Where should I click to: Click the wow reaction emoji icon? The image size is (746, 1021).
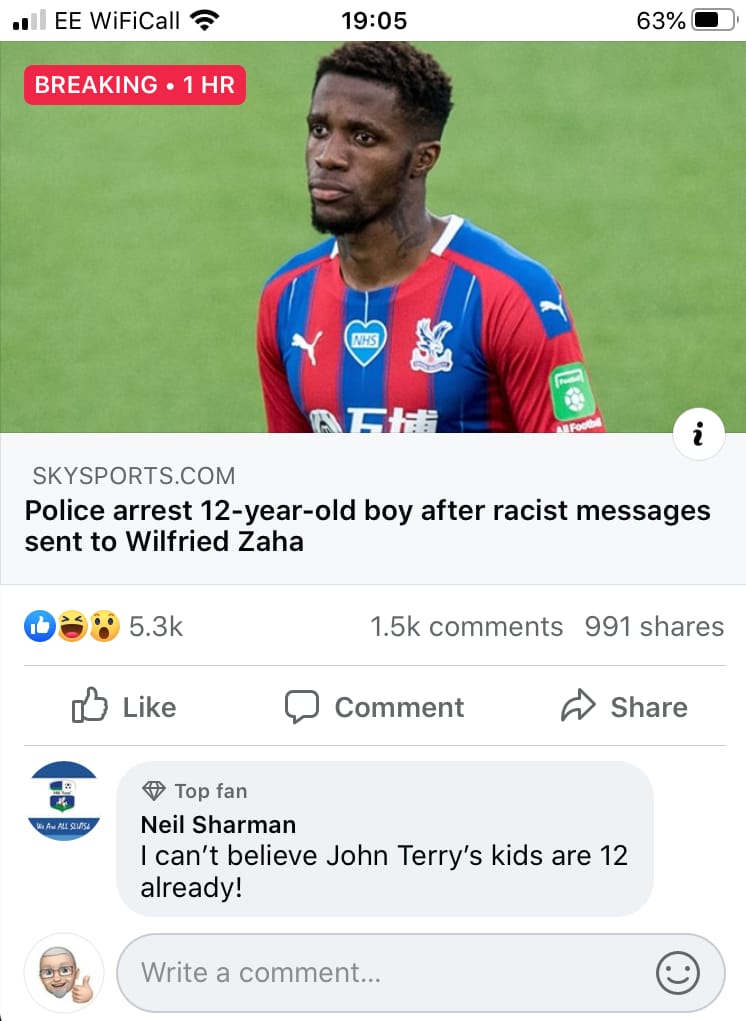104,626
